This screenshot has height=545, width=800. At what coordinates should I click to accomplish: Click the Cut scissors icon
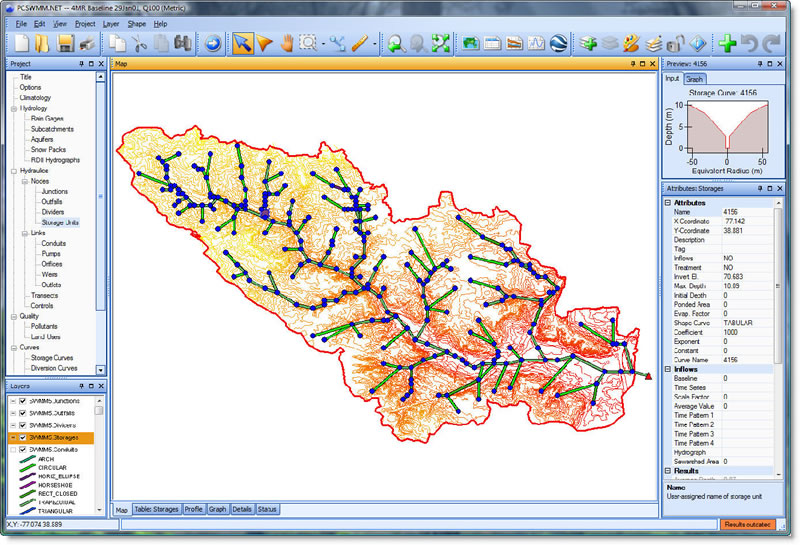click(139, 43)
